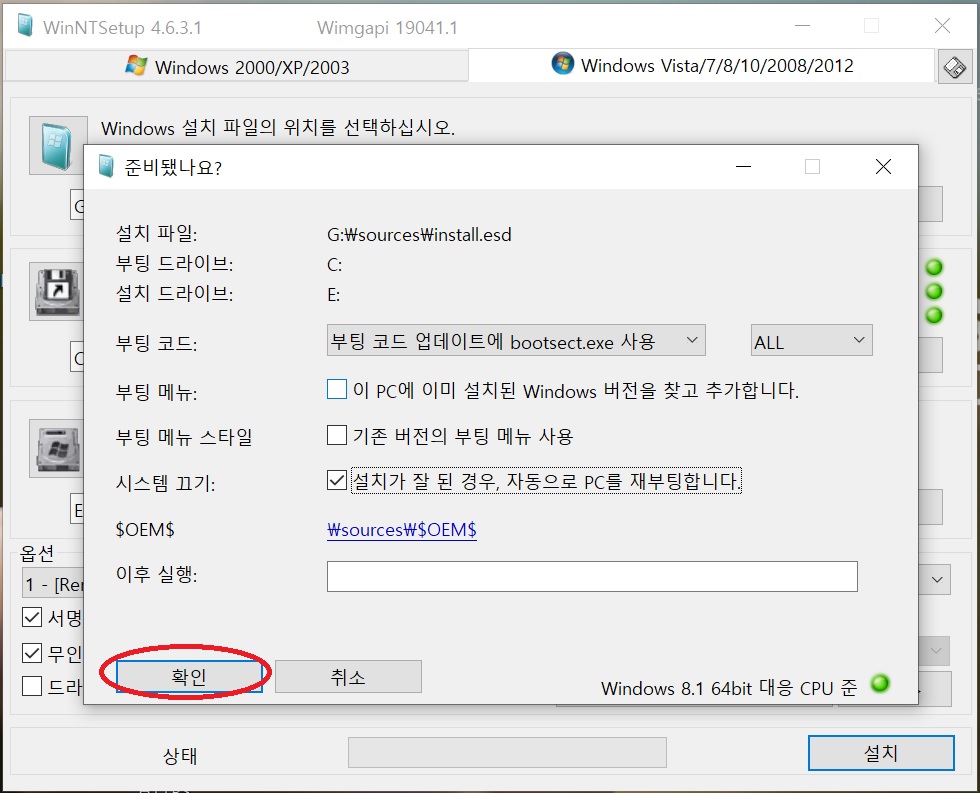Expand the edition dropdown in 옵션 section
Screen dimensions: 980x793
tap(936, 580)
